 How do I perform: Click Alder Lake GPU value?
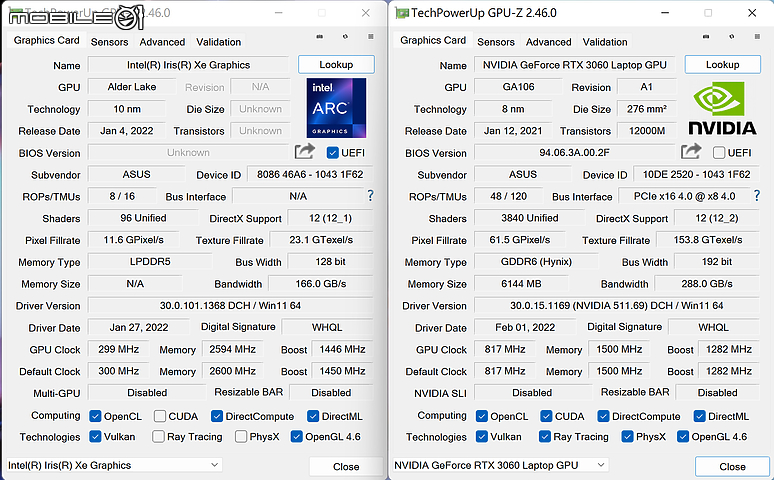click(132, 87)
